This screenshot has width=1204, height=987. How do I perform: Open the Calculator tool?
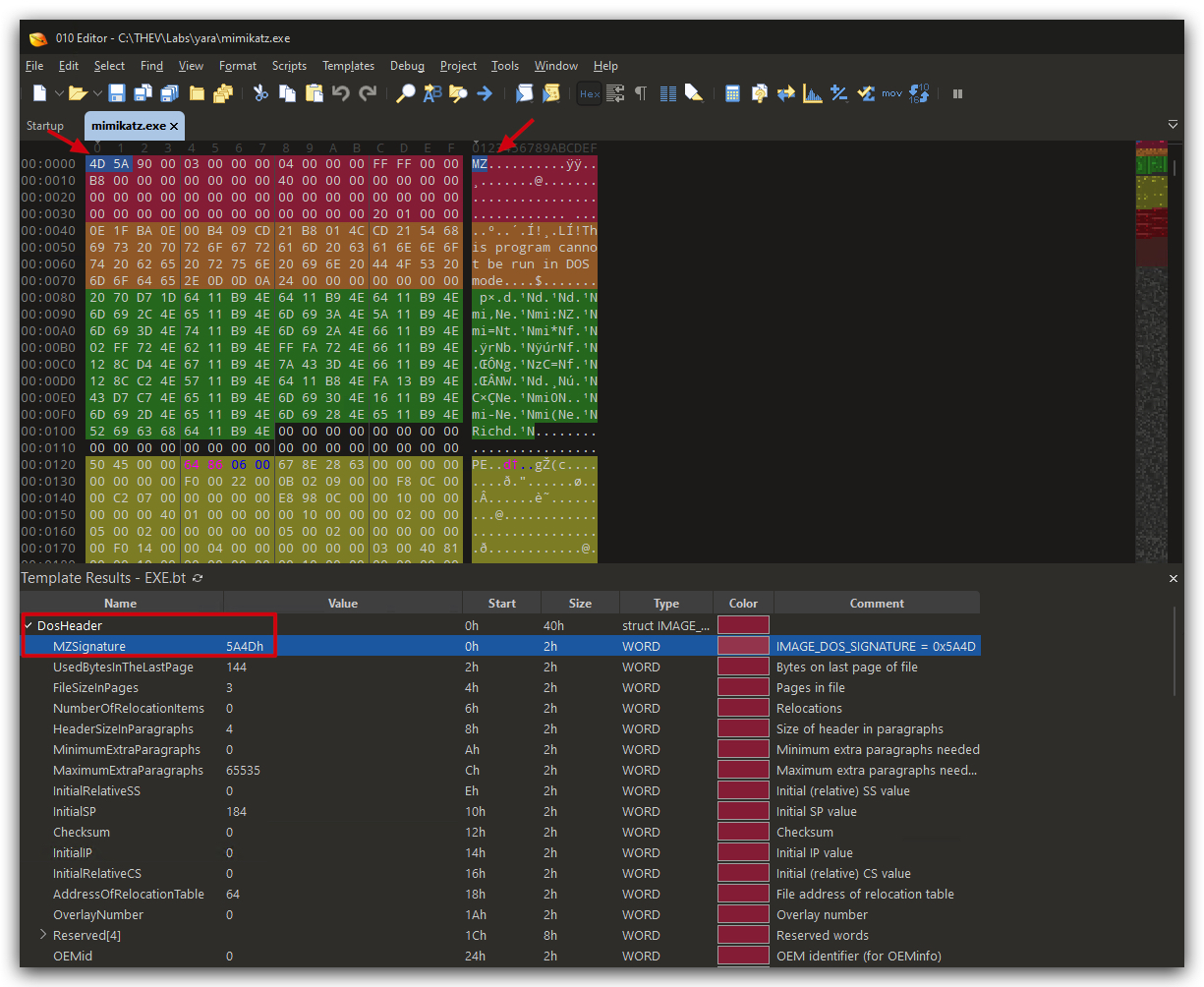point(732,93)
